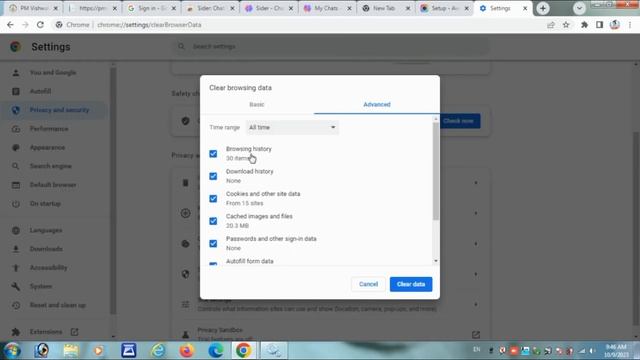The height and width of the screenshot is (360, 640).
Task: Open Downloads settings section
Action: pos(46,249)
